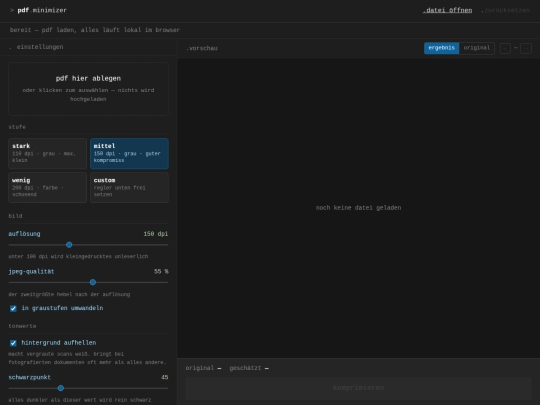Go to next preview page arrow
540x405 pixels.
coord(526,48)
